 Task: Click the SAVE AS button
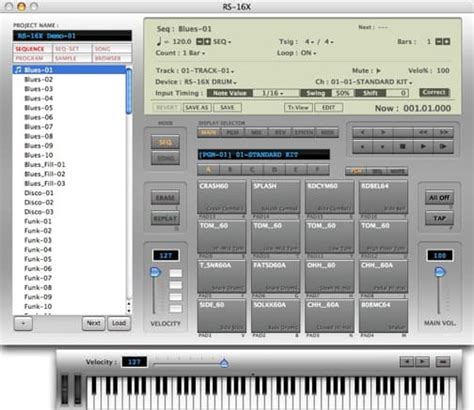pyautogui.click(x=197, y=108)
